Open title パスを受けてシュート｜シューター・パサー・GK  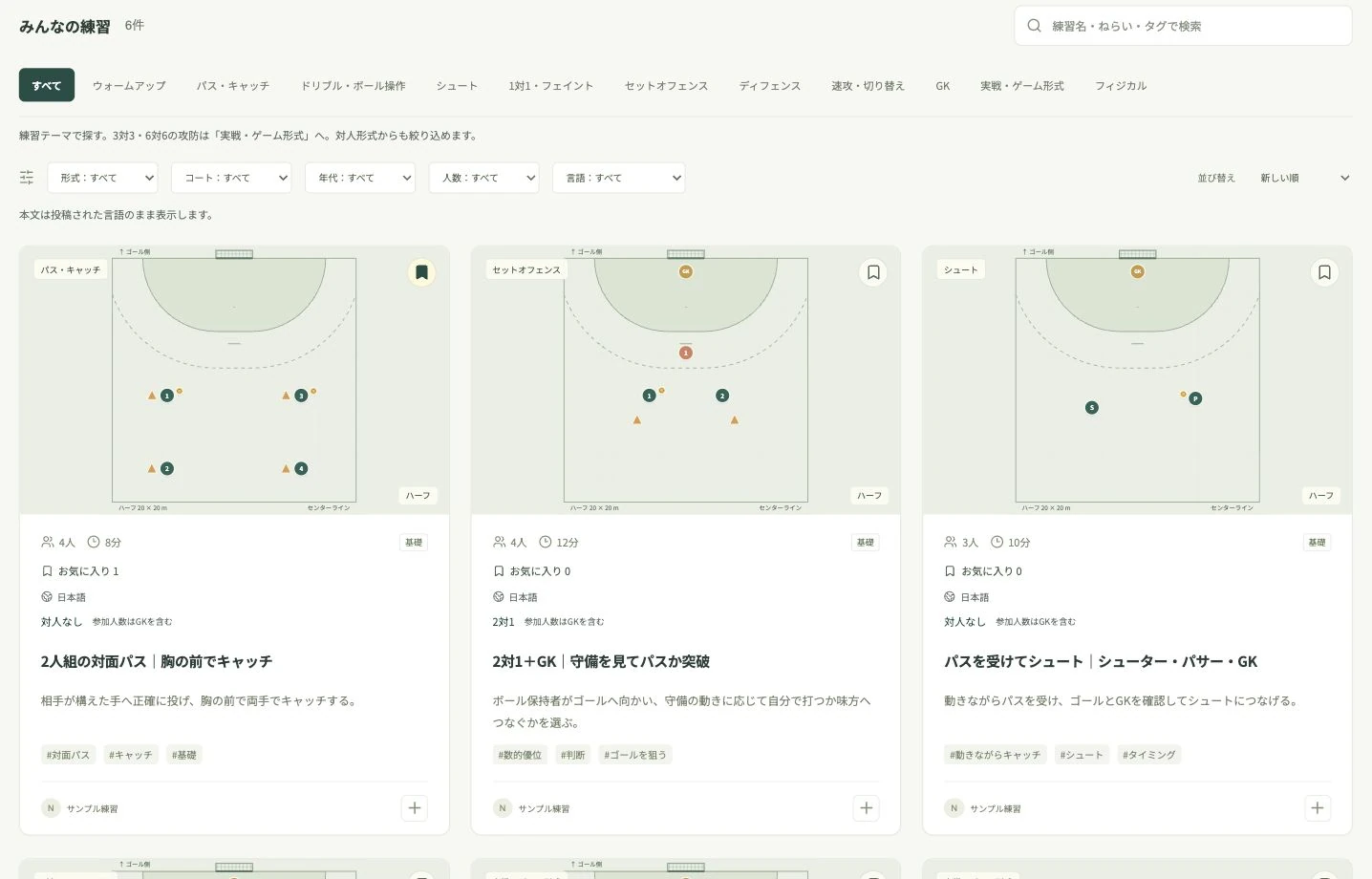point(1101,661)
